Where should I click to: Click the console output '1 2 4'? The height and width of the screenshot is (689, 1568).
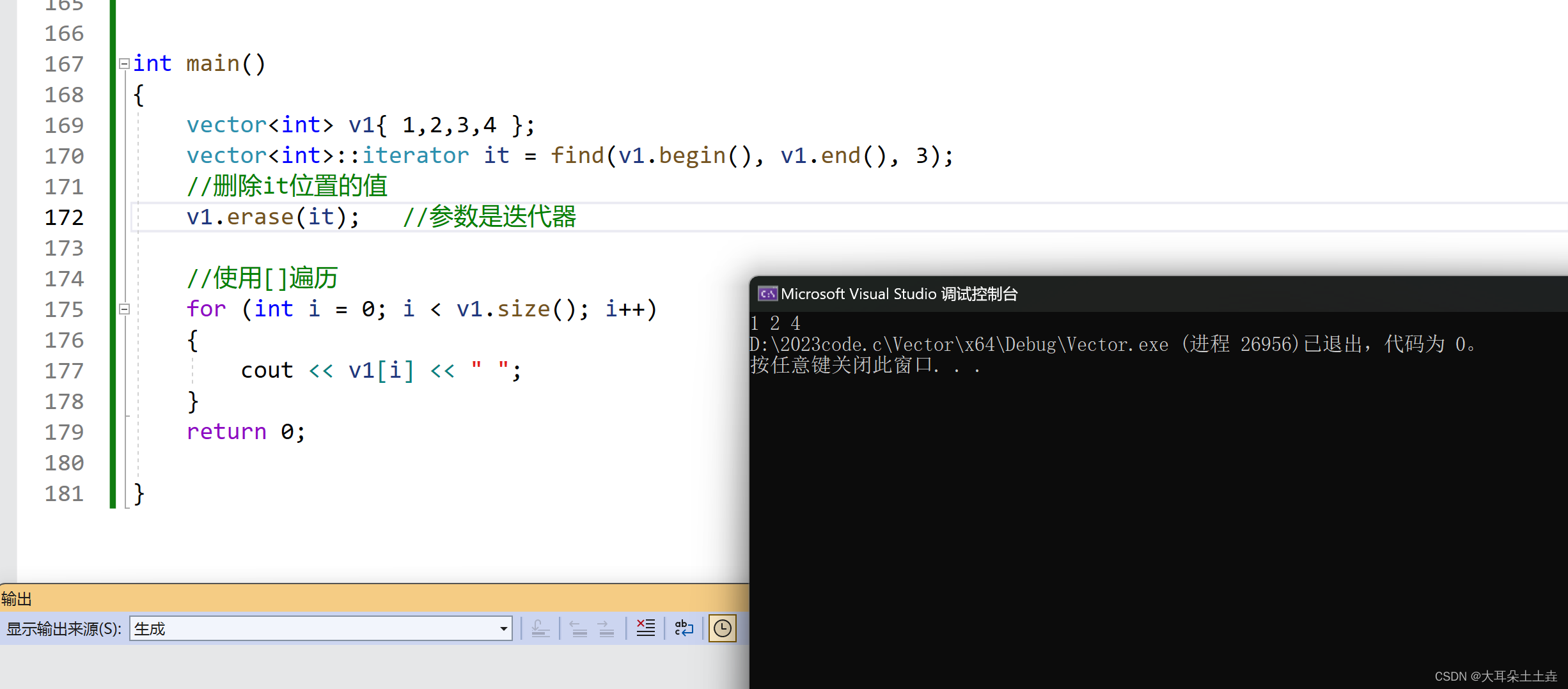[775, 323]
